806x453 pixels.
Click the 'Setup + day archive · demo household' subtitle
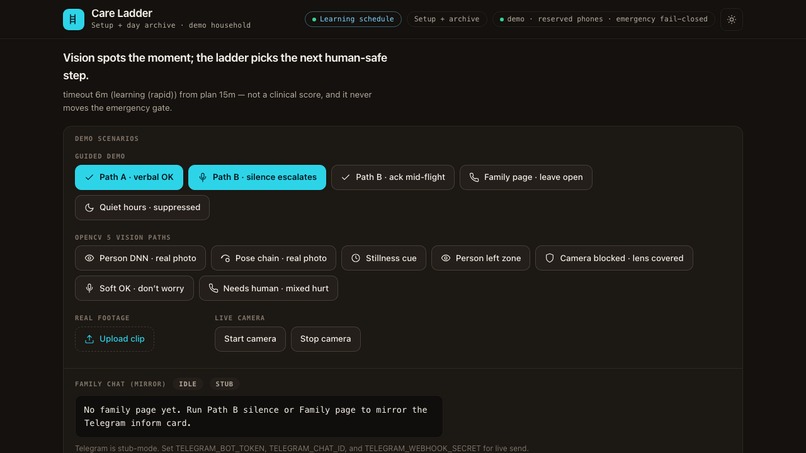(x=171, y=25)
